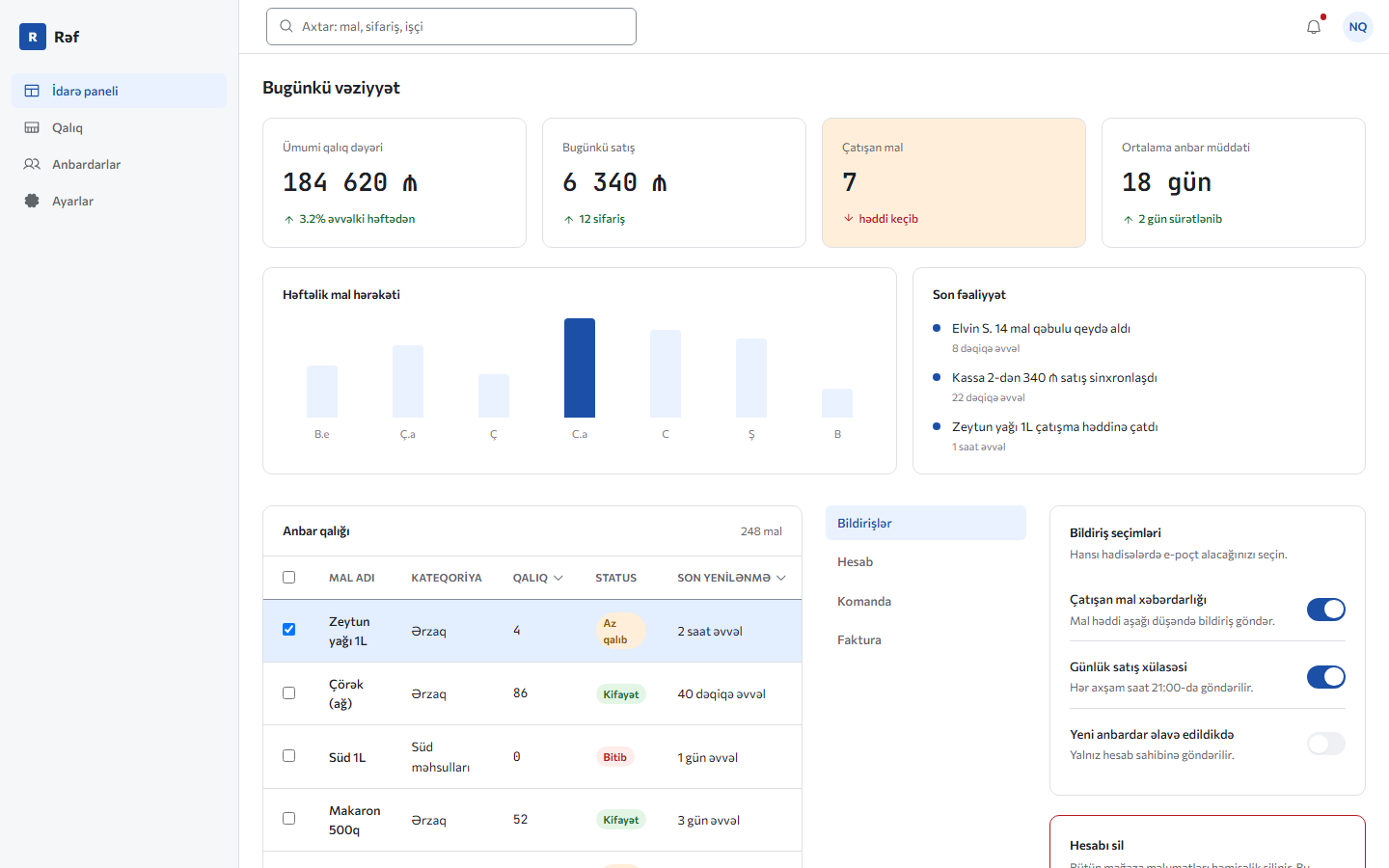
Task: Turn off the Günlük satış xülasəsi switch
Action: click(1326, 677)
